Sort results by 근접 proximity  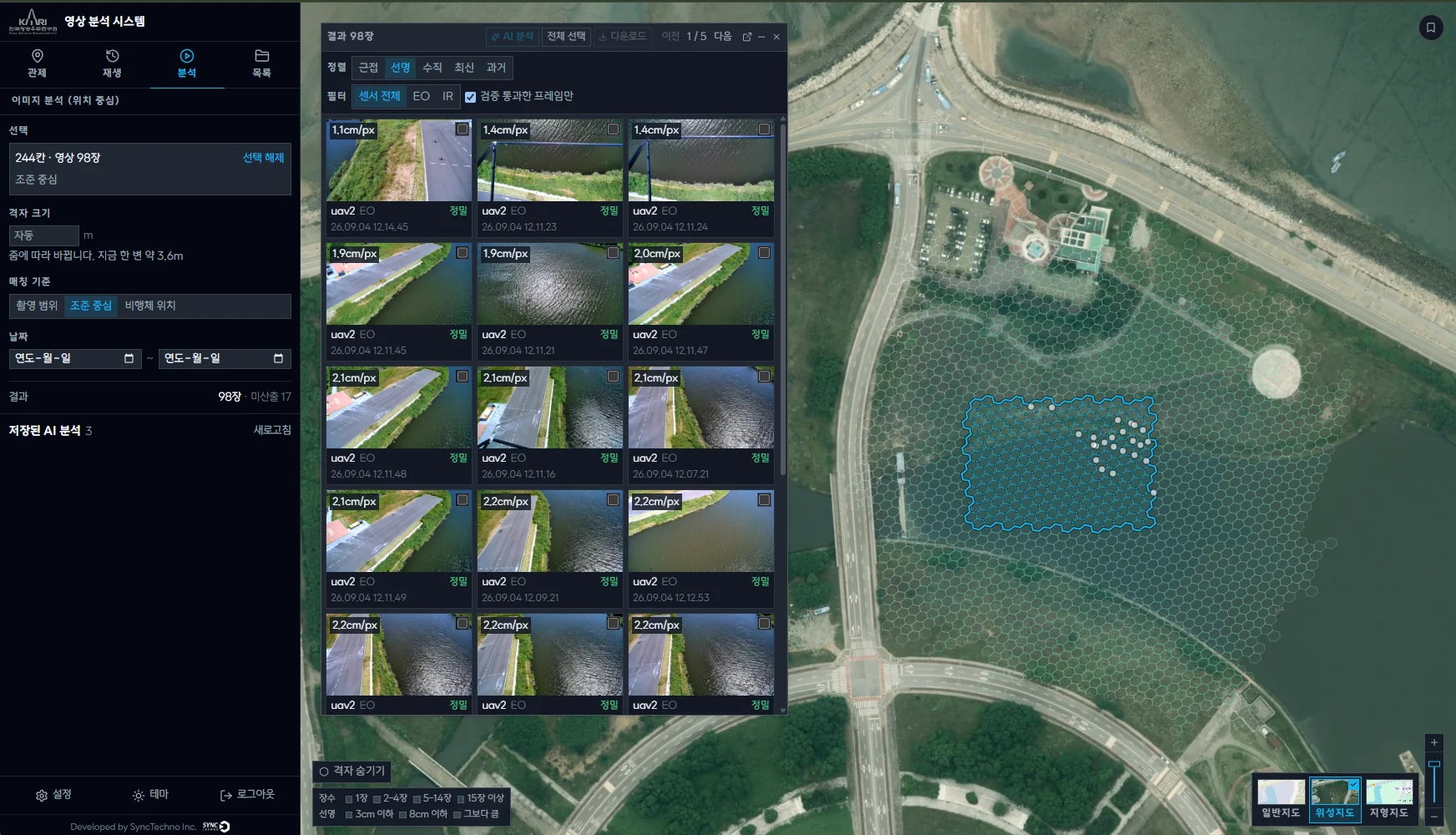click(368, 68)
